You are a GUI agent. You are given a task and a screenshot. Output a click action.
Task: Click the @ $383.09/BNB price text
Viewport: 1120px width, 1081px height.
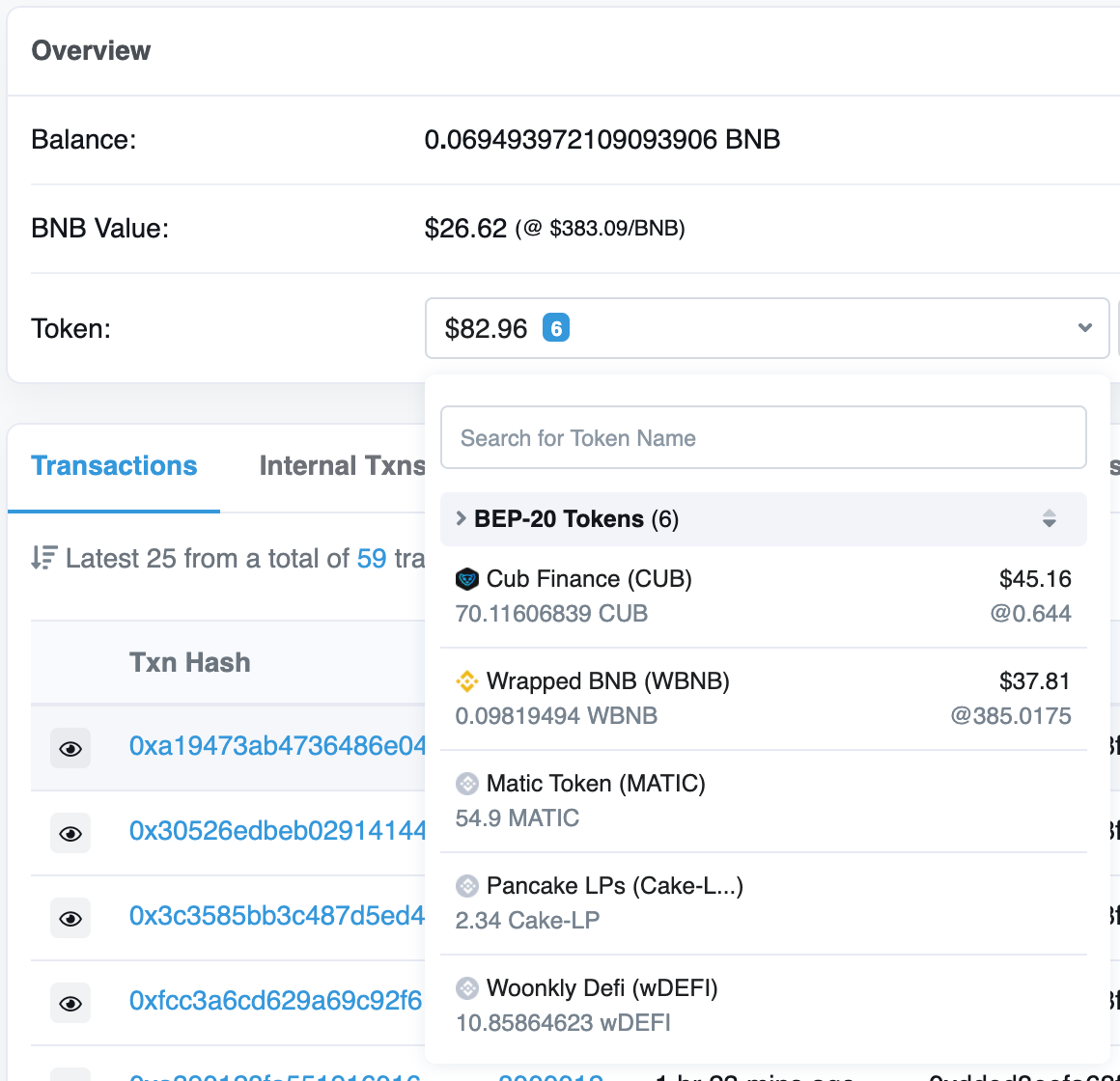[x=600, y=229]
